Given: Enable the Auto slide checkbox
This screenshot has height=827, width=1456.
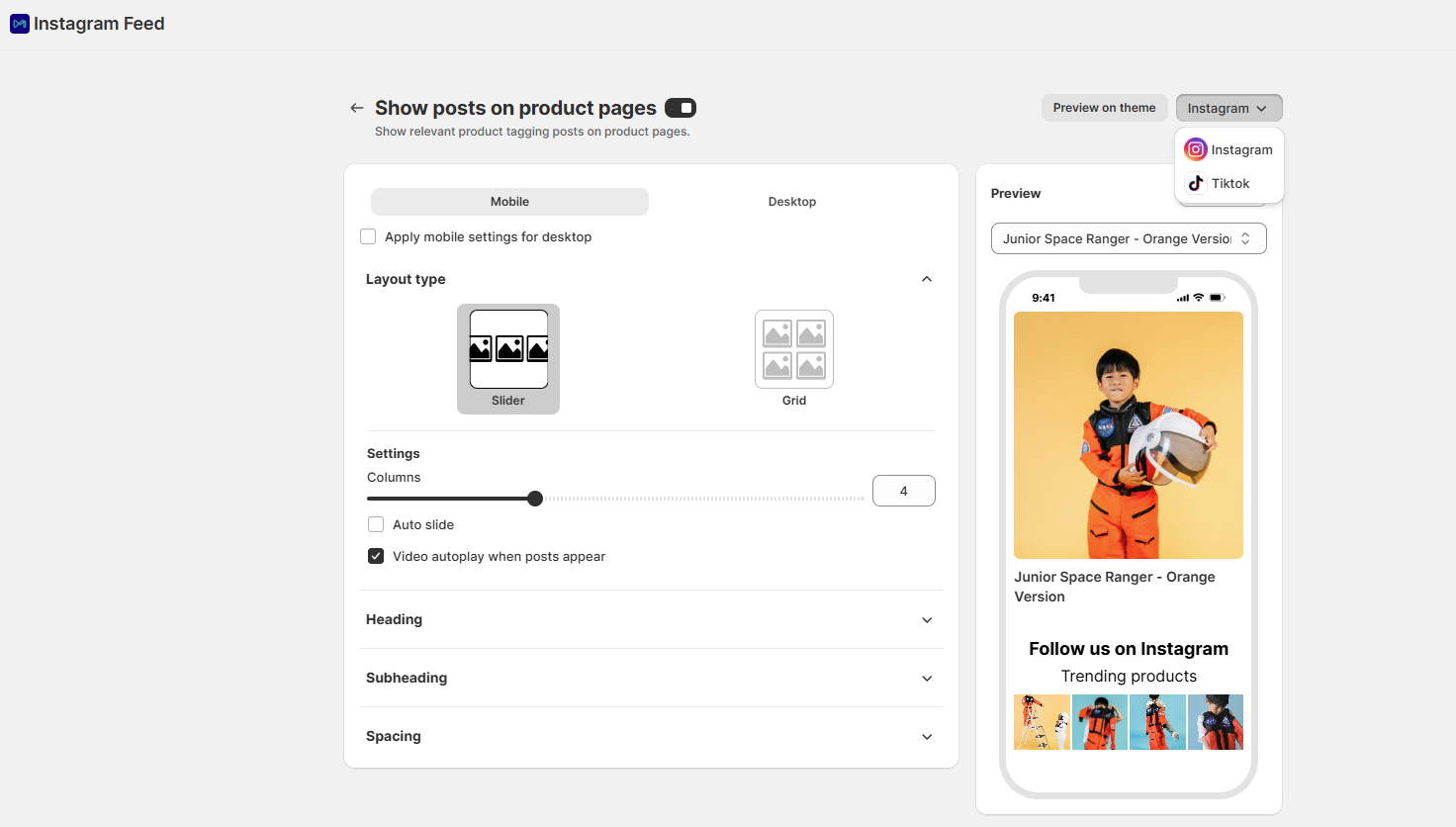Looking at the screenshot, I should [x=376, y=524].
